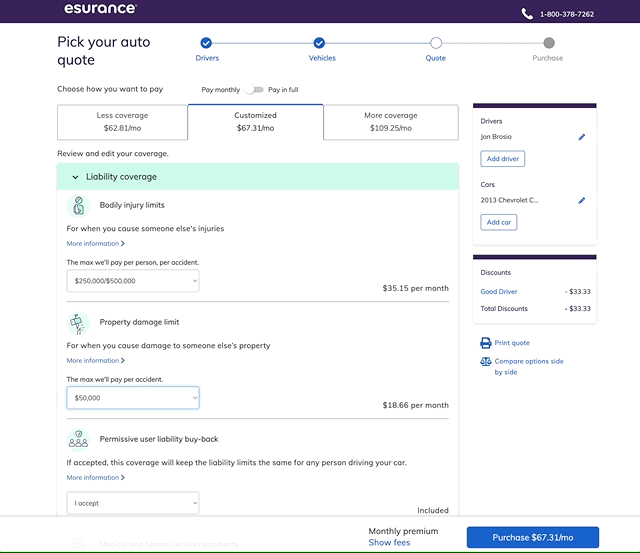Click the Add car button
Screen dimensions: 640x553
(x=499, y=222)
